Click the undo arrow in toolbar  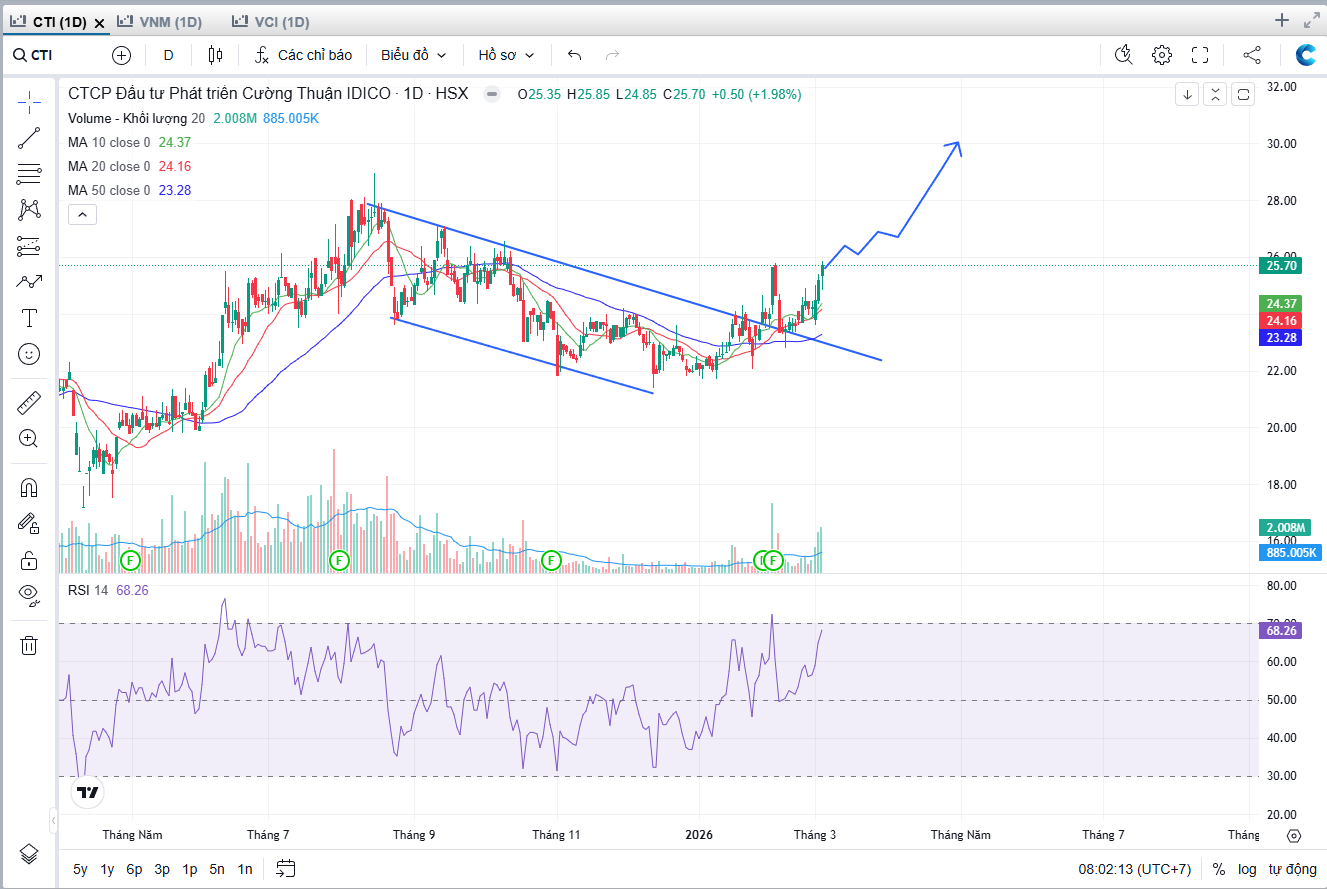[574, 55]
